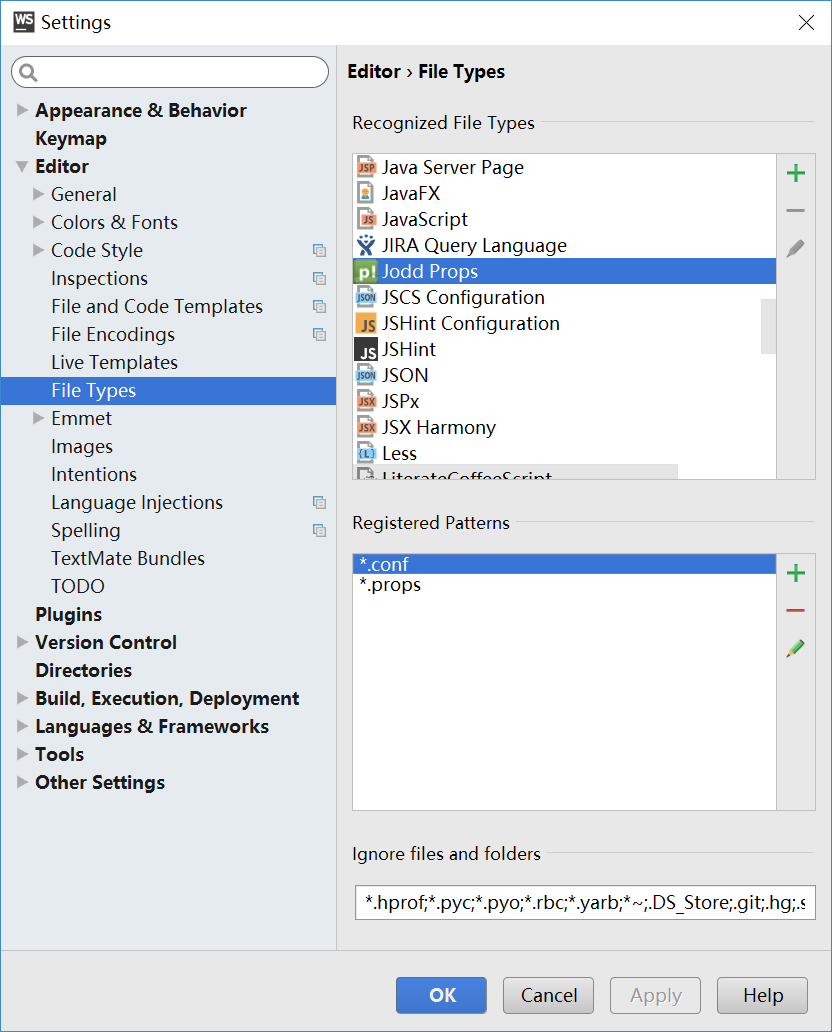Click the JSHint Configuration icon
This screenshot has width=832, height=1032.
pyautogui.click(x=366, y=323)
